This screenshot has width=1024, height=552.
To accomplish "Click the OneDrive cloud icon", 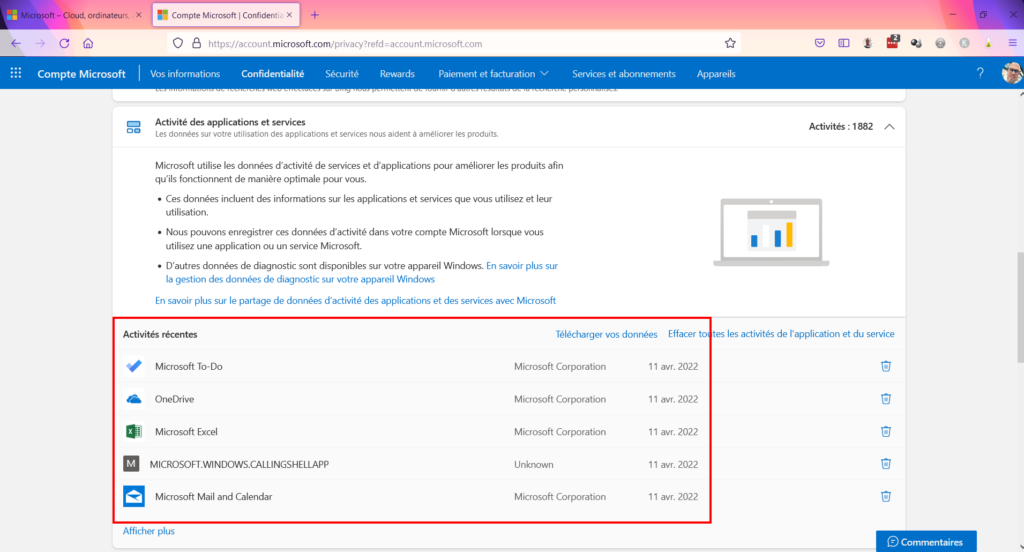I will point(134,398).
